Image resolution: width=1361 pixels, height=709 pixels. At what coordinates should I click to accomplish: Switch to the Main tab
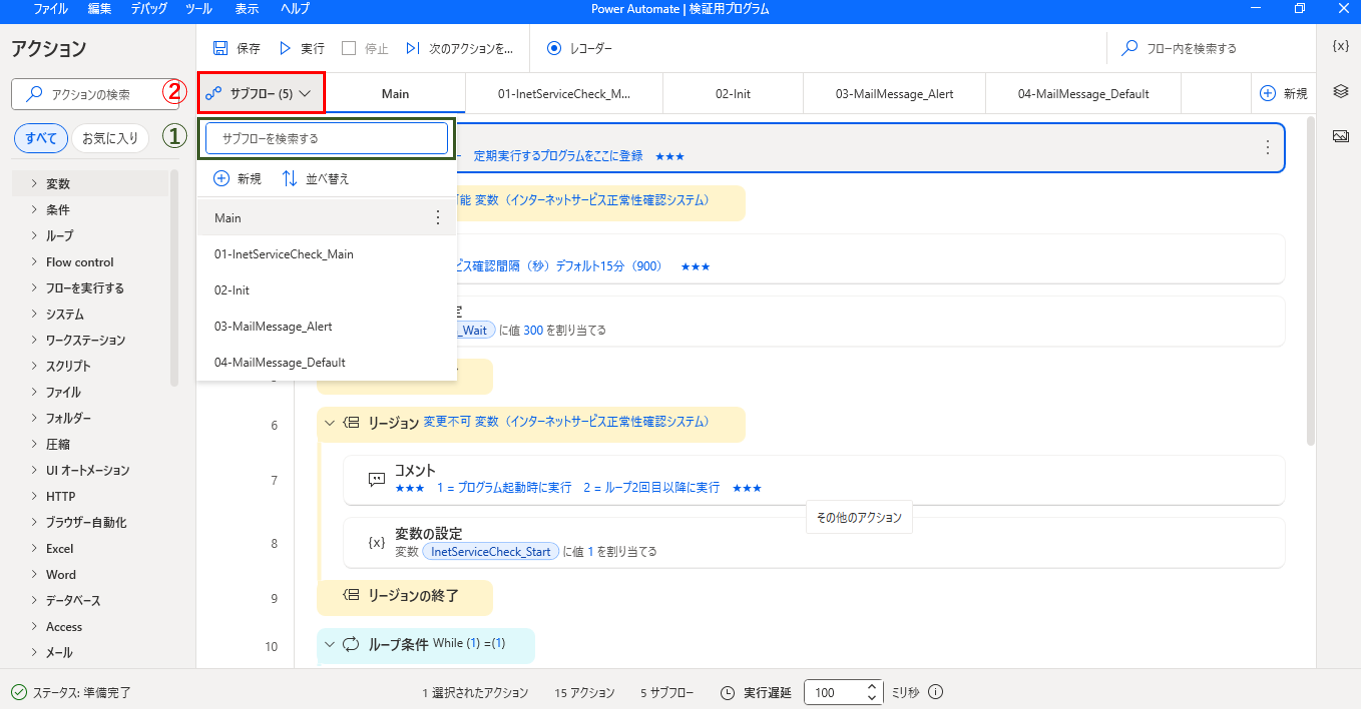pyautogui.click(x=396, y=93)
